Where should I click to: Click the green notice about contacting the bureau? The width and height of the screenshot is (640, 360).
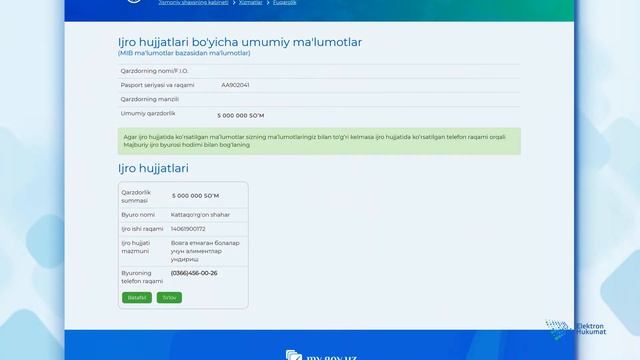coord(319,141)
